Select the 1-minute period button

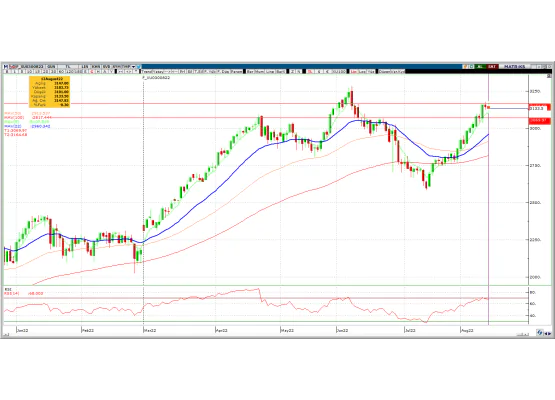click(x=15, y=71)
